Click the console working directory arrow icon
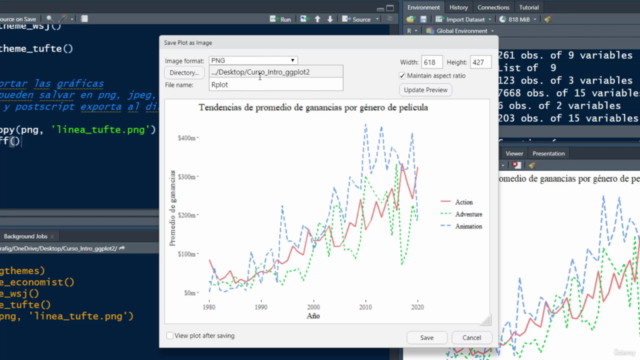 click(122, 248)
